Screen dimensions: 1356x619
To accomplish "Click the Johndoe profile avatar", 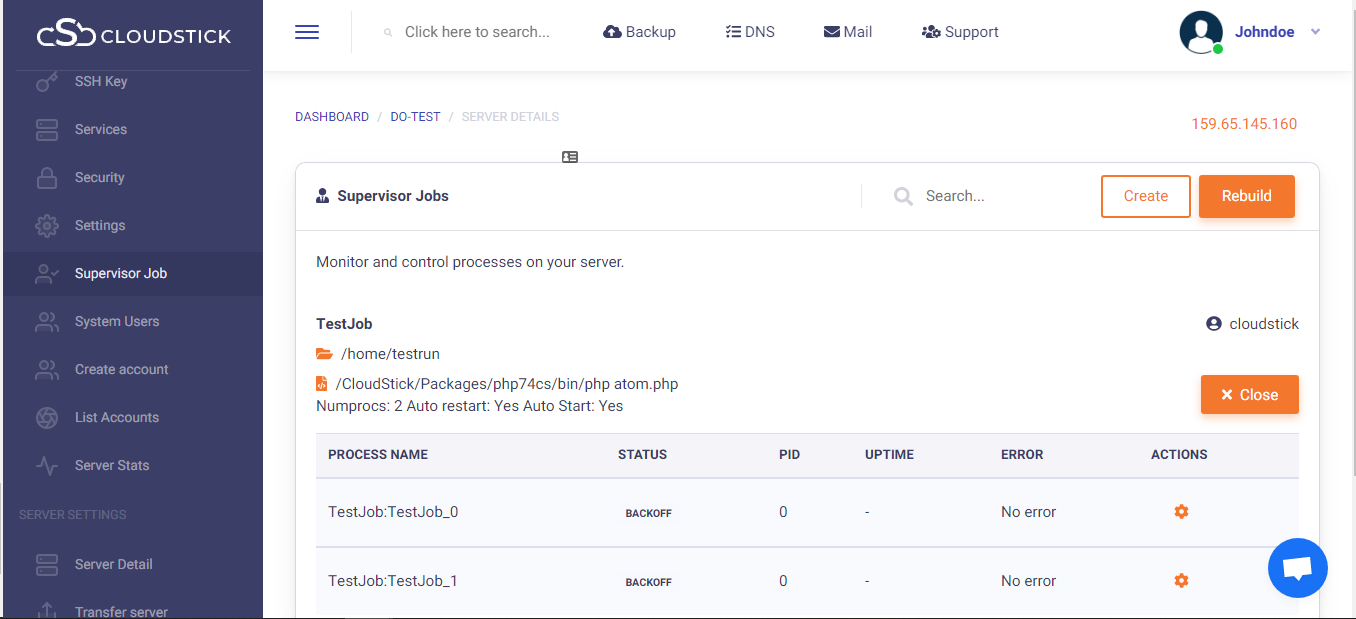I will click(x=1201, y=32).
